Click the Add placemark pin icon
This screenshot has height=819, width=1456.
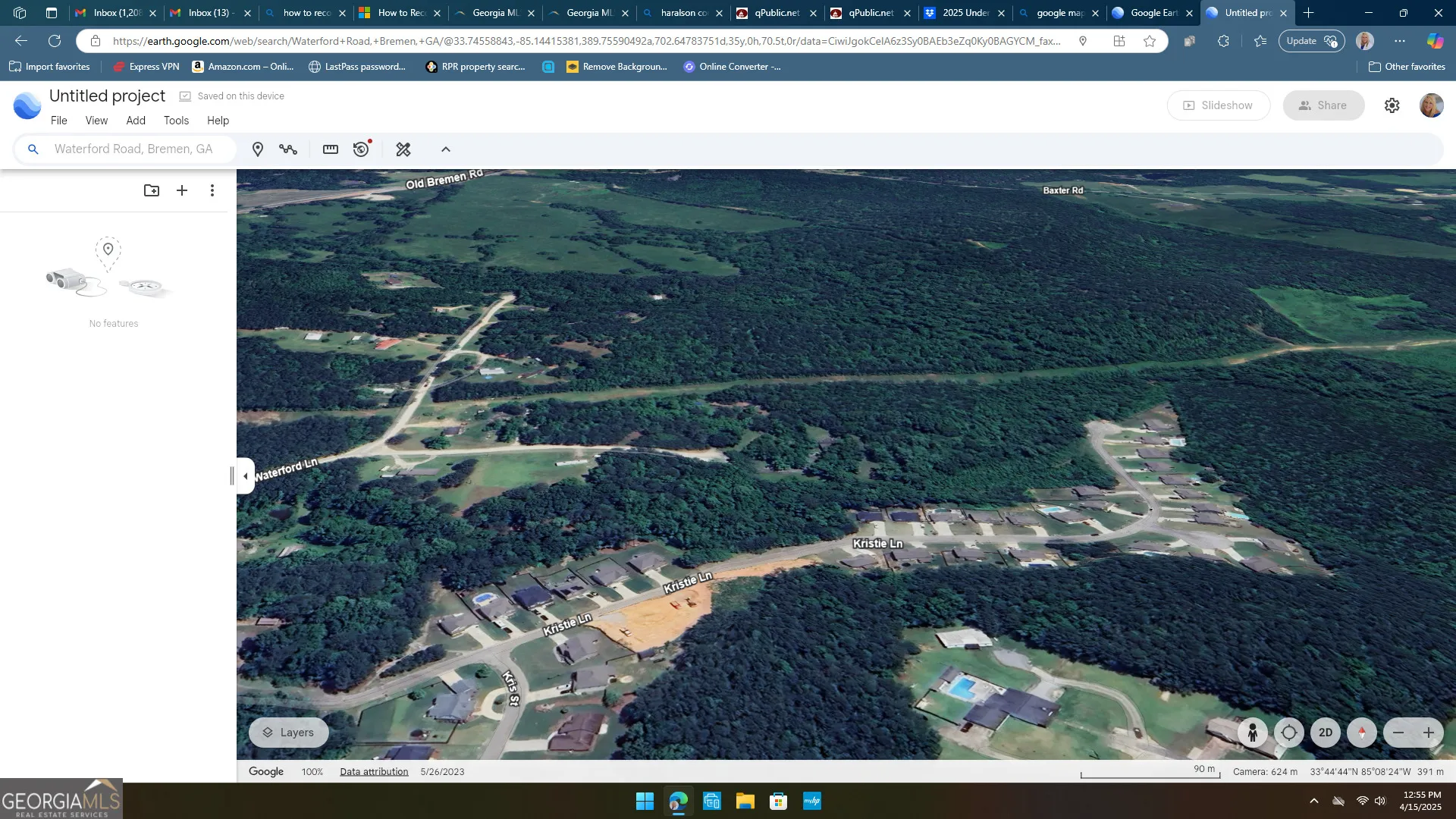(258, 149)
